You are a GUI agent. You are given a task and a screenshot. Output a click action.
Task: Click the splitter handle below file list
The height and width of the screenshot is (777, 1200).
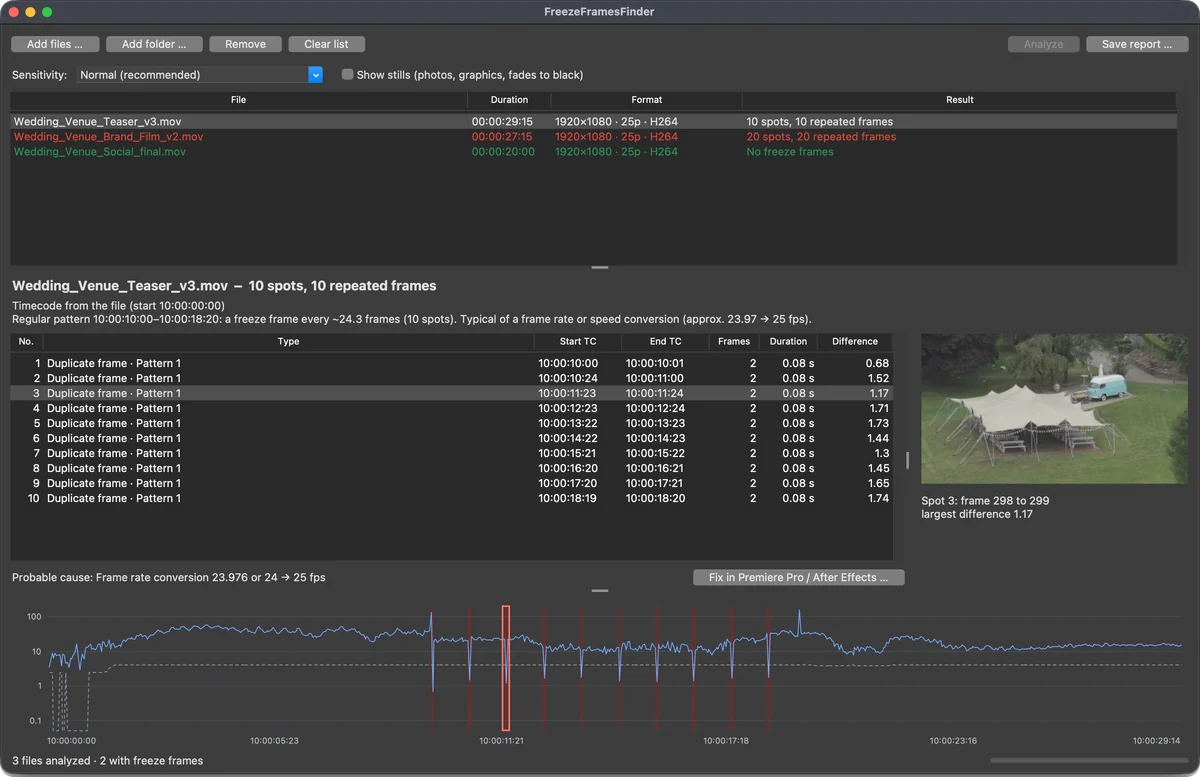click(x=600, y=267)
